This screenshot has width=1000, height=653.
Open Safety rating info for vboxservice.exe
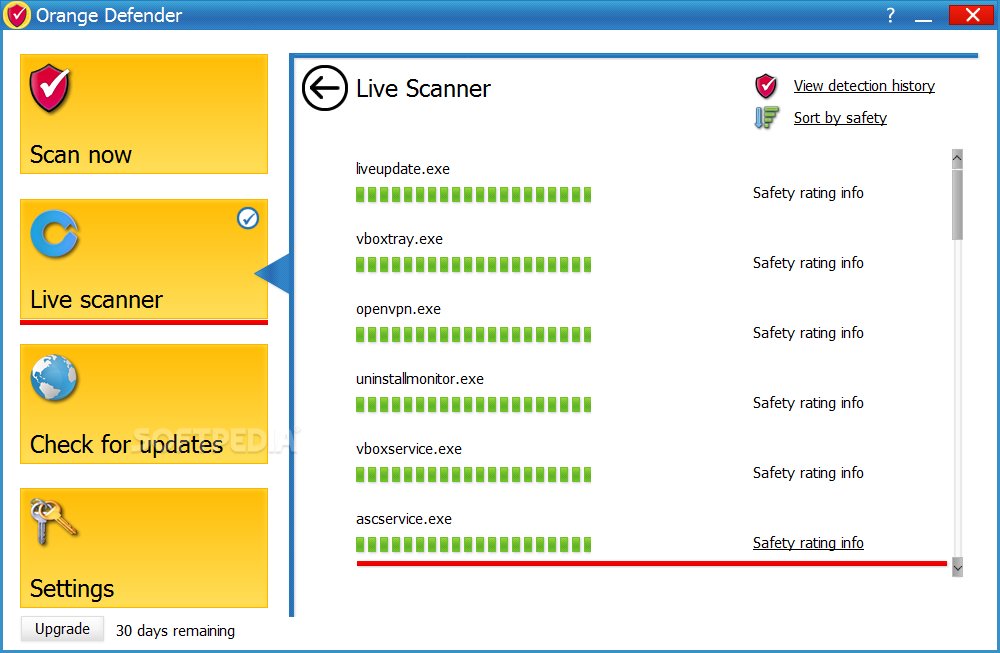tap(808, 473)
